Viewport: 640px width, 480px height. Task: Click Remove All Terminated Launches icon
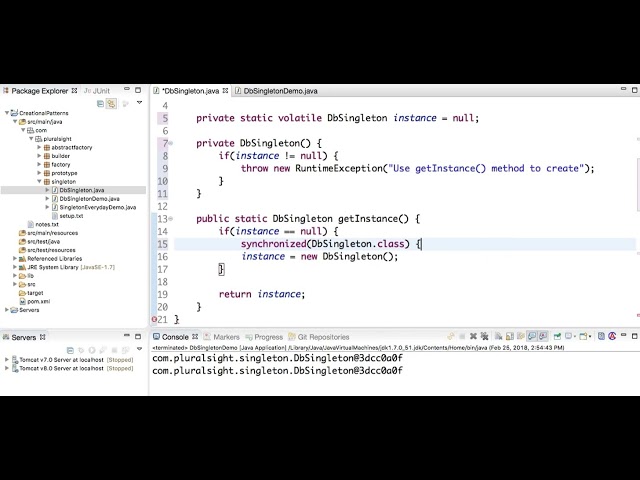pos(484,336)
